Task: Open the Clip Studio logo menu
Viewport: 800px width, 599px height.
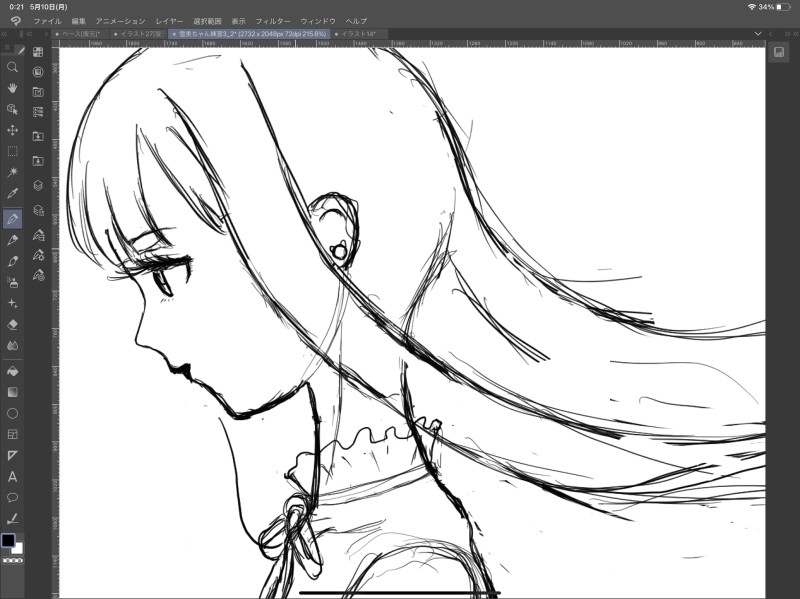Action: (x=16, y=21)
